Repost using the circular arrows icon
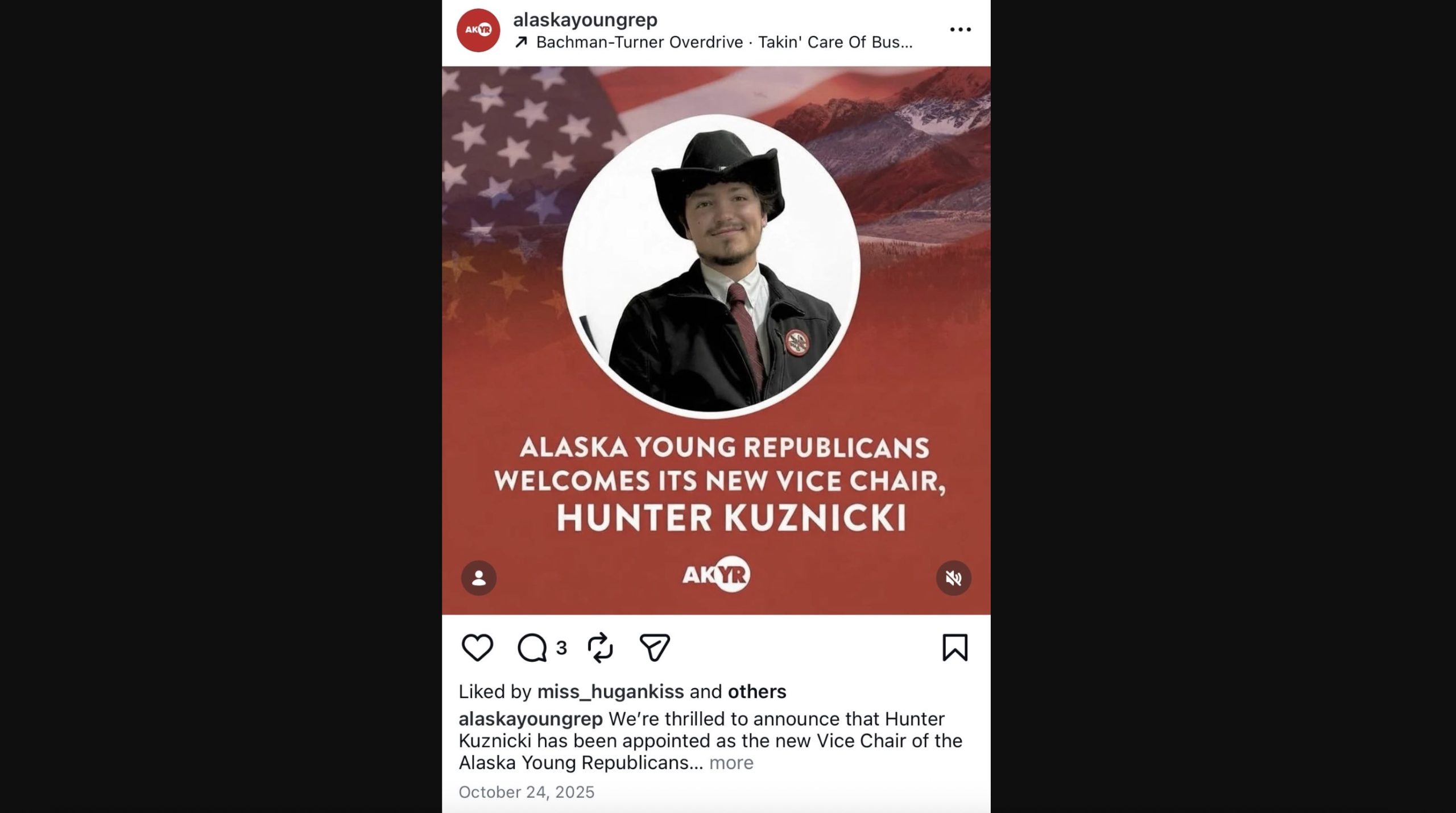The height and width of the screenshot is (813, 1456). [x=600, y=648]
